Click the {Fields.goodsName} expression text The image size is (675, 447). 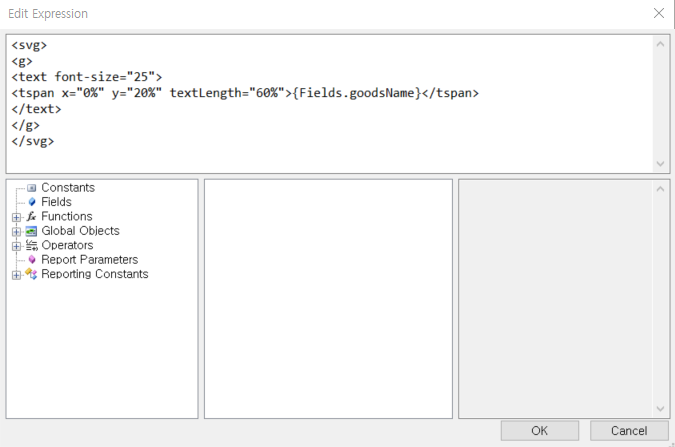356,93
